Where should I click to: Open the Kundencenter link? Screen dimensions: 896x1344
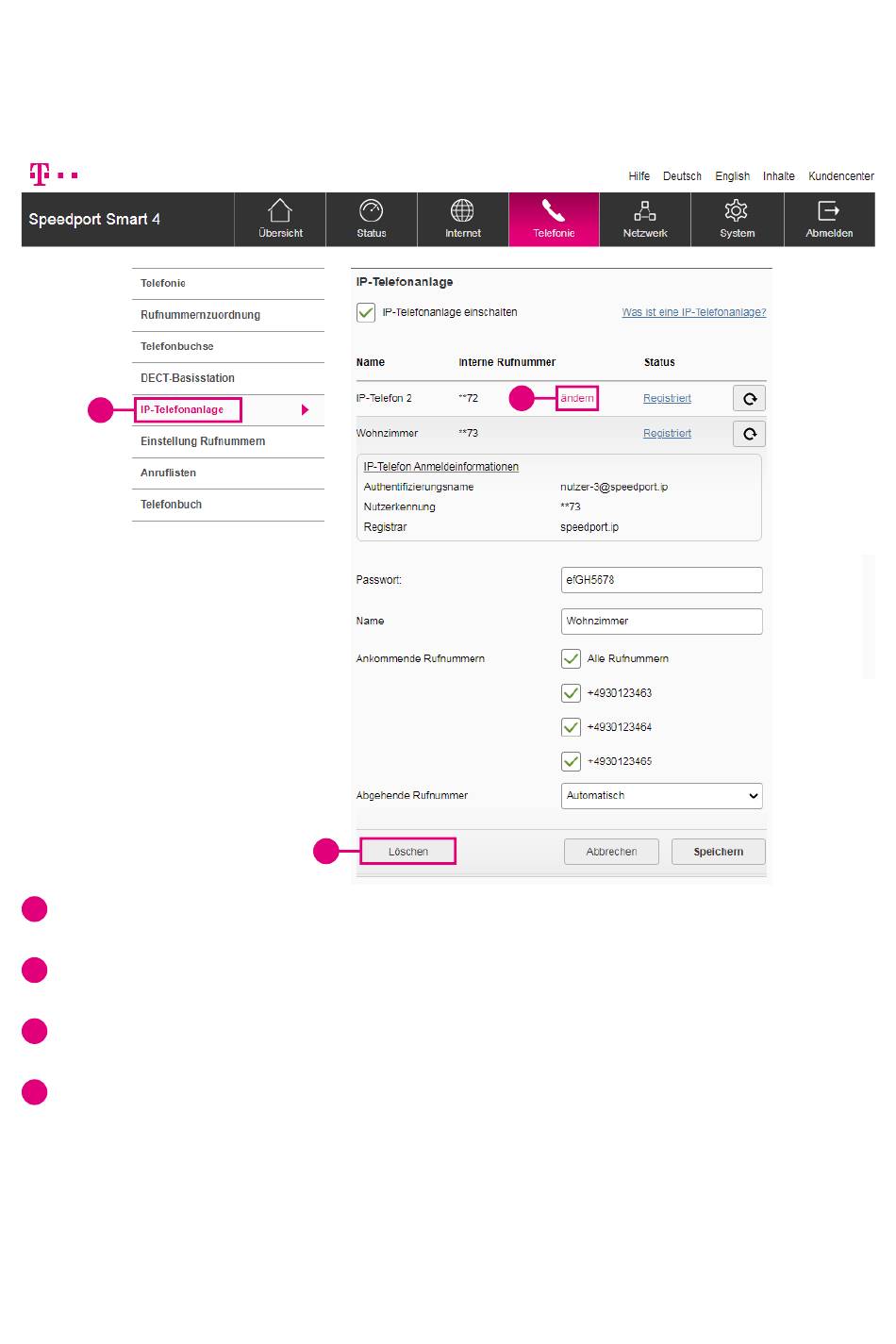coord(841,176)
